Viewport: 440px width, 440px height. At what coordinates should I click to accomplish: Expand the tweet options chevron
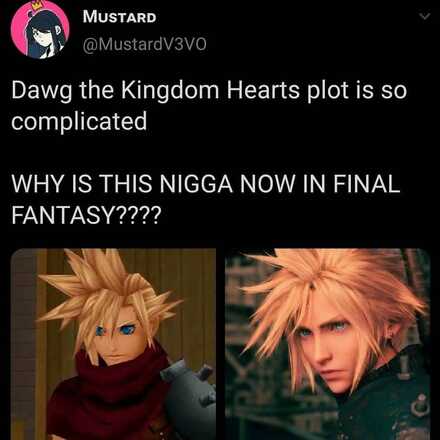(x=424, y=16)
